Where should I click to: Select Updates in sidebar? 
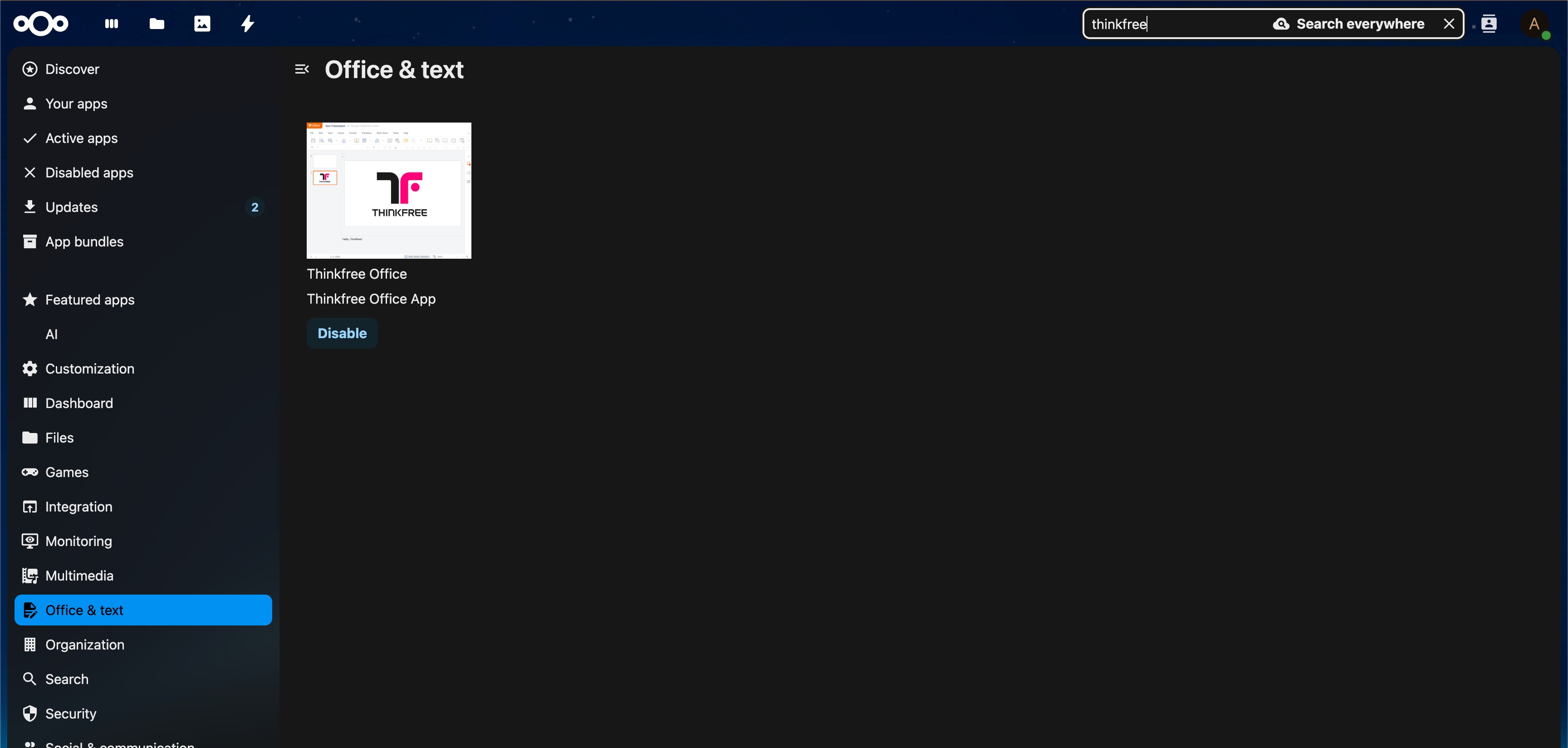tap(71, 207)
